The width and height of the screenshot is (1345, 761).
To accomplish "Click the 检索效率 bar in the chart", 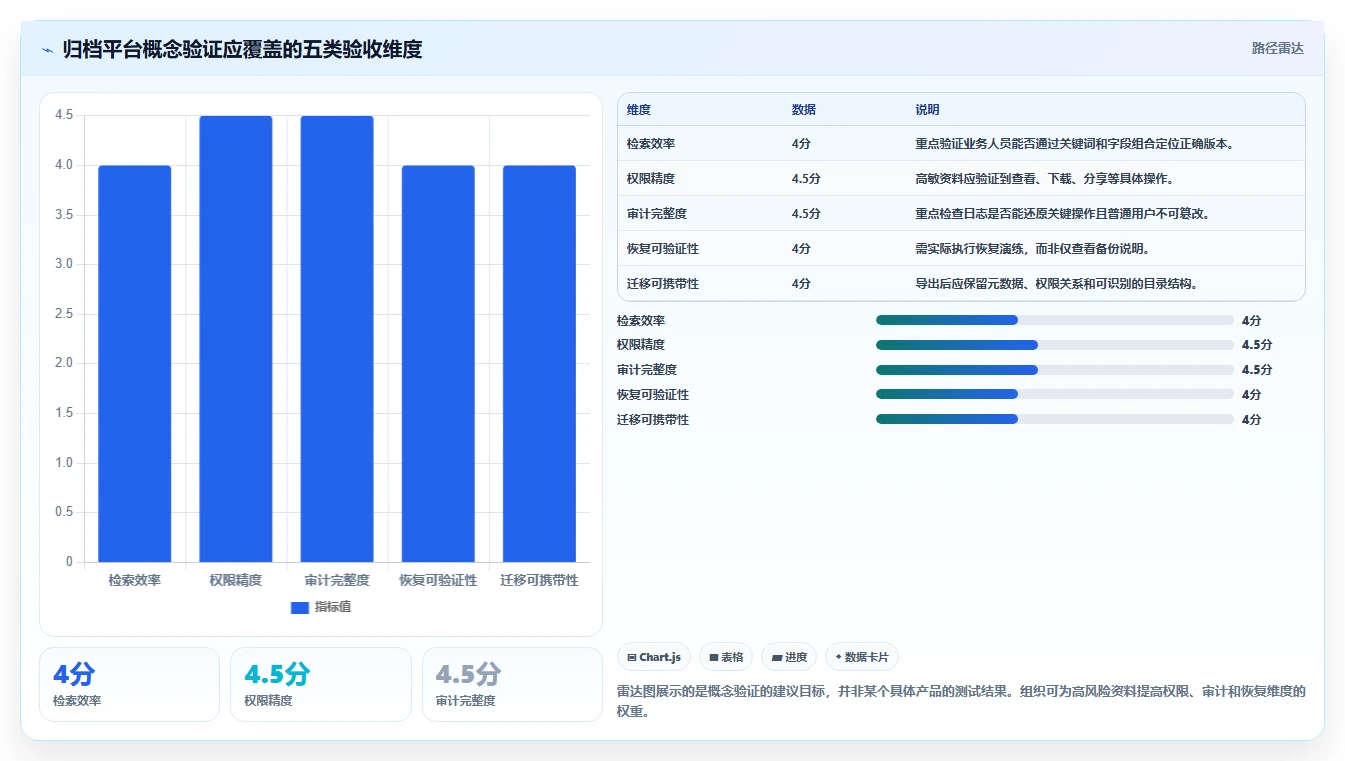I will click(x=135, y=363).
